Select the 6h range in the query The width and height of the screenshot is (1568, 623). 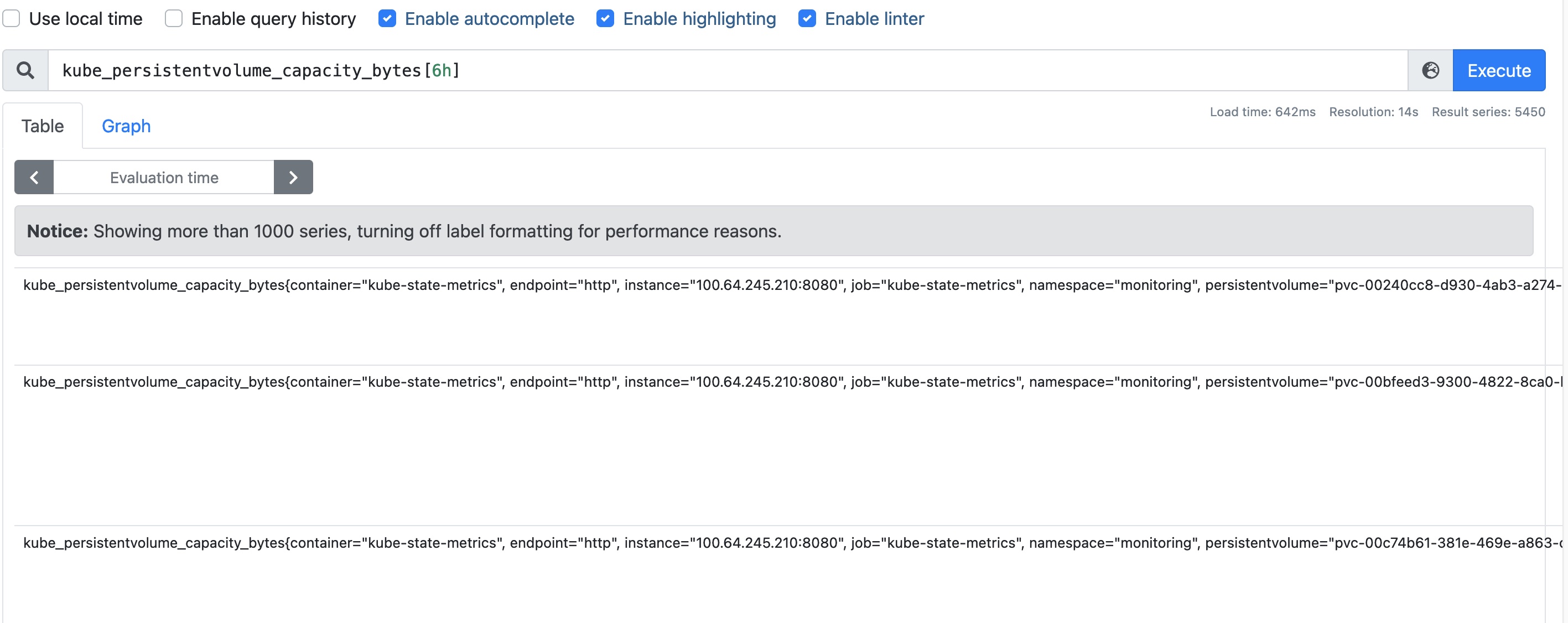444,69
